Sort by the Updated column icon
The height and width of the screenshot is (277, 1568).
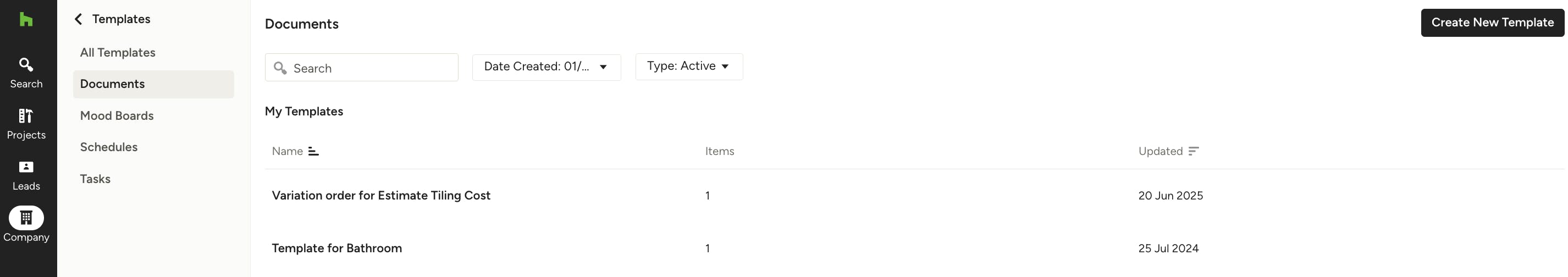pos(1193,151)
